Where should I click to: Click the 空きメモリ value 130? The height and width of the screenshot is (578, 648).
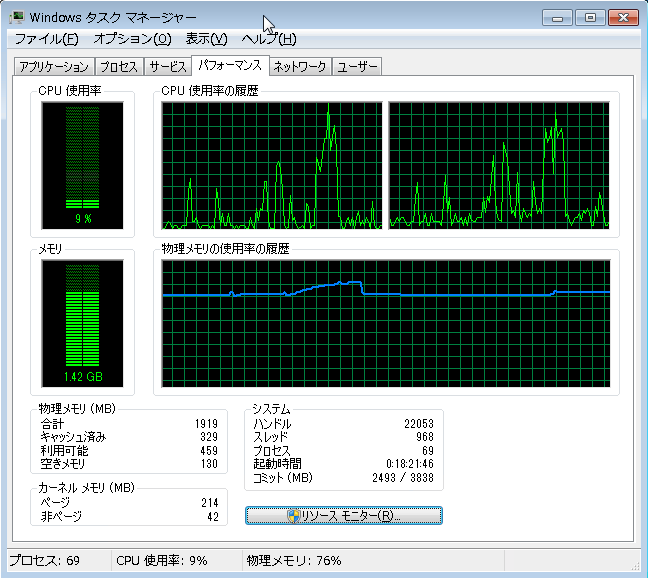(x=209, y=464)
